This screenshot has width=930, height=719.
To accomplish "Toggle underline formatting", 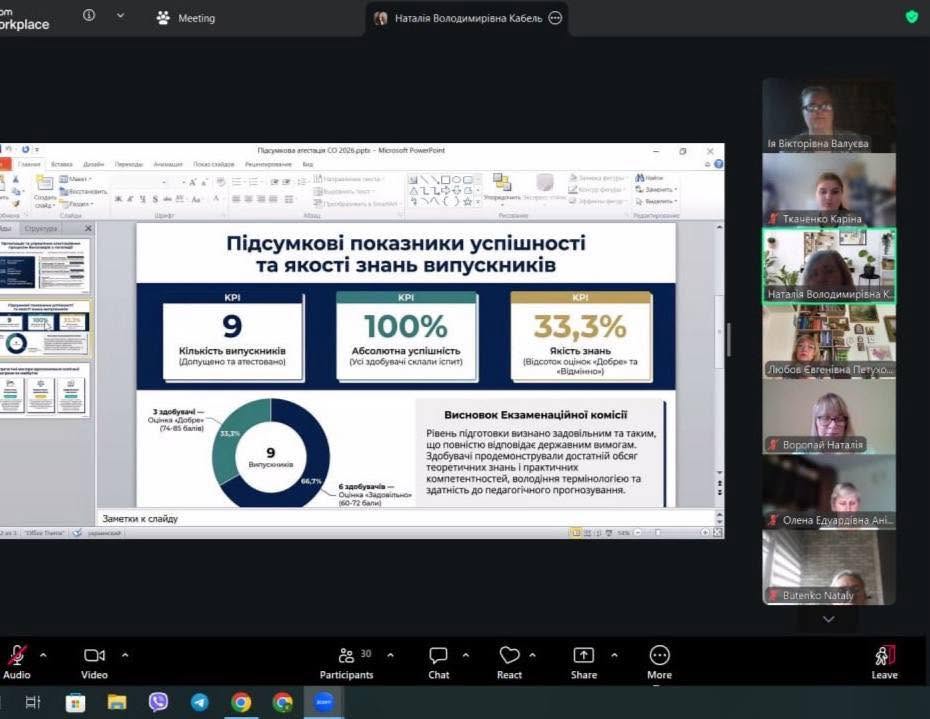I will (x=143, y=199).
